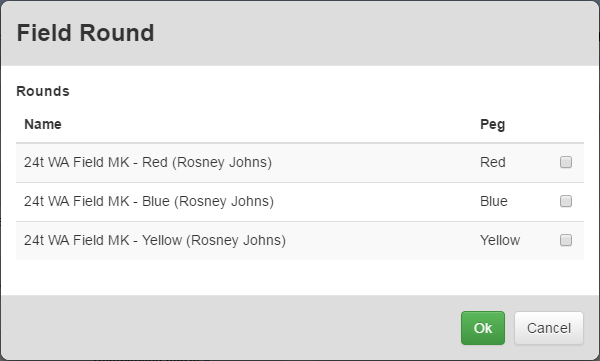Tick the checkbox for the Blue peg round
The width and height of the screenshot is (600, 361).
click(566, 201)
